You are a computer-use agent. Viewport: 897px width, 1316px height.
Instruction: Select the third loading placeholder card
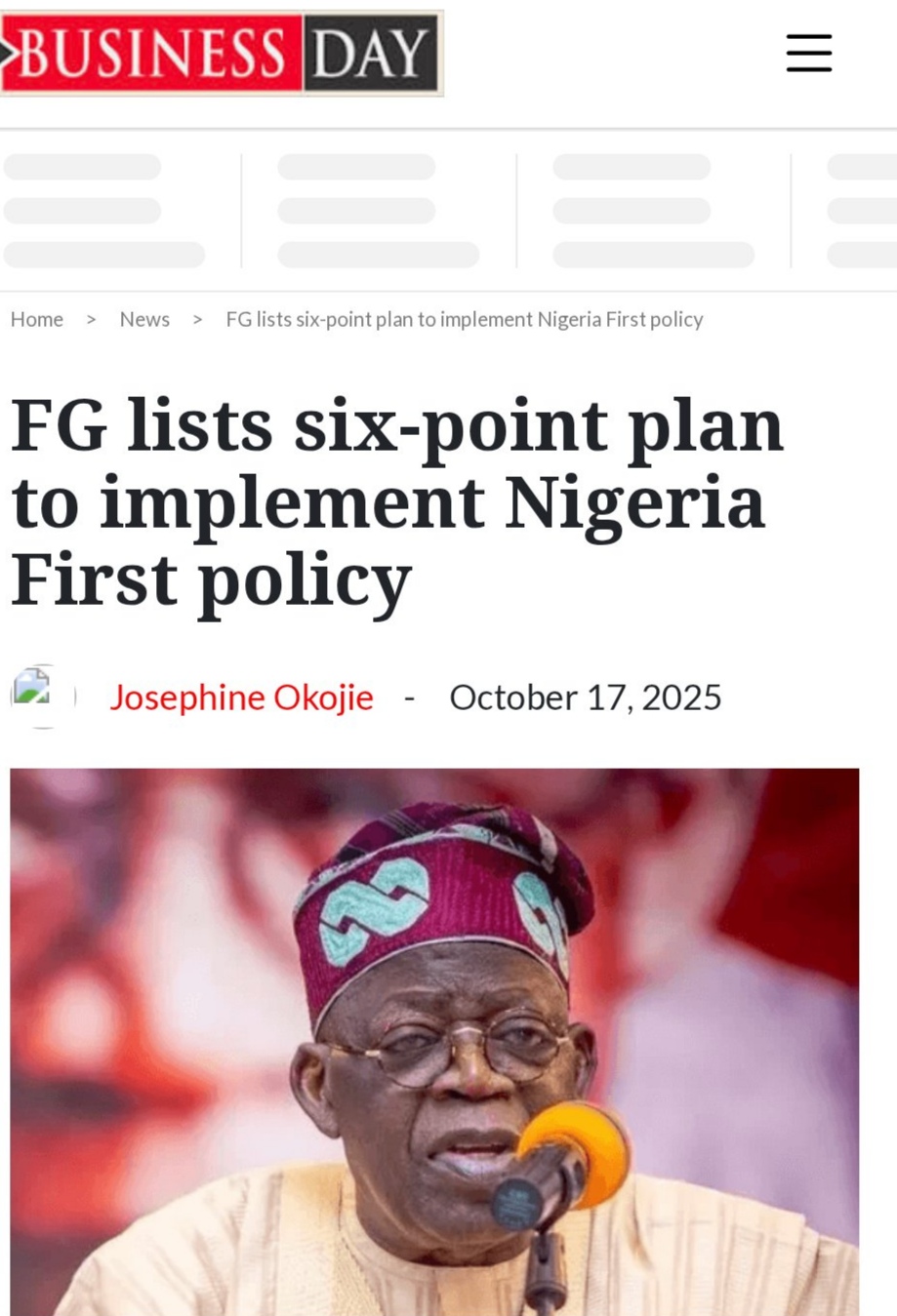653,211
